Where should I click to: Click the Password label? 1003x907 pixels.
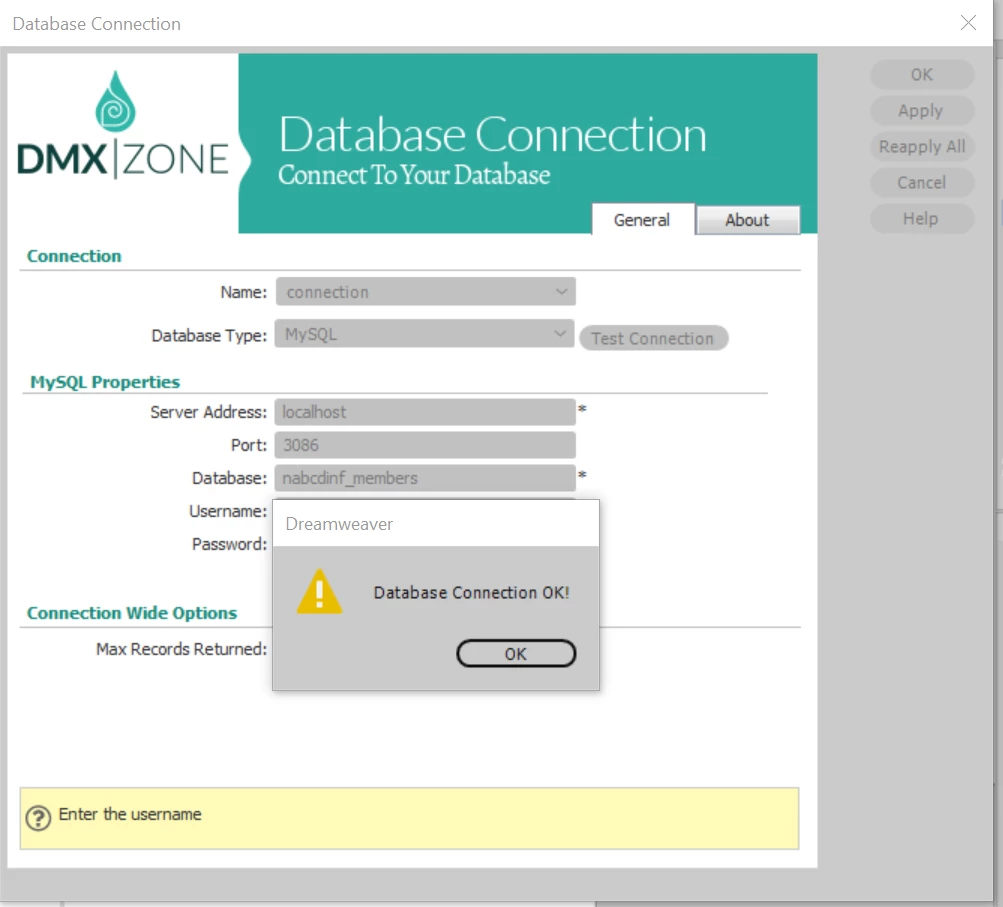point(229,544)
